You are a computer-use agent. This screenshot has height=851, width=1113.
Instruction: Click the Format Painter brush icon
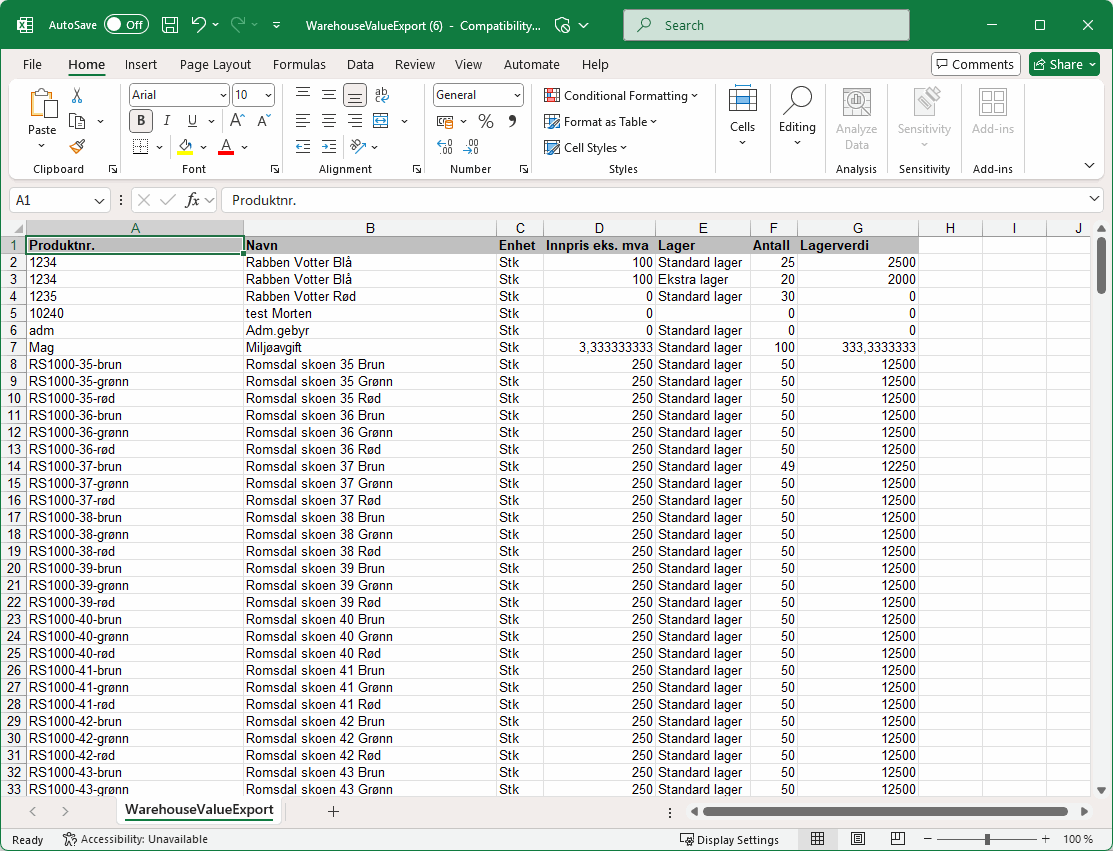click(x=77, y=147)
